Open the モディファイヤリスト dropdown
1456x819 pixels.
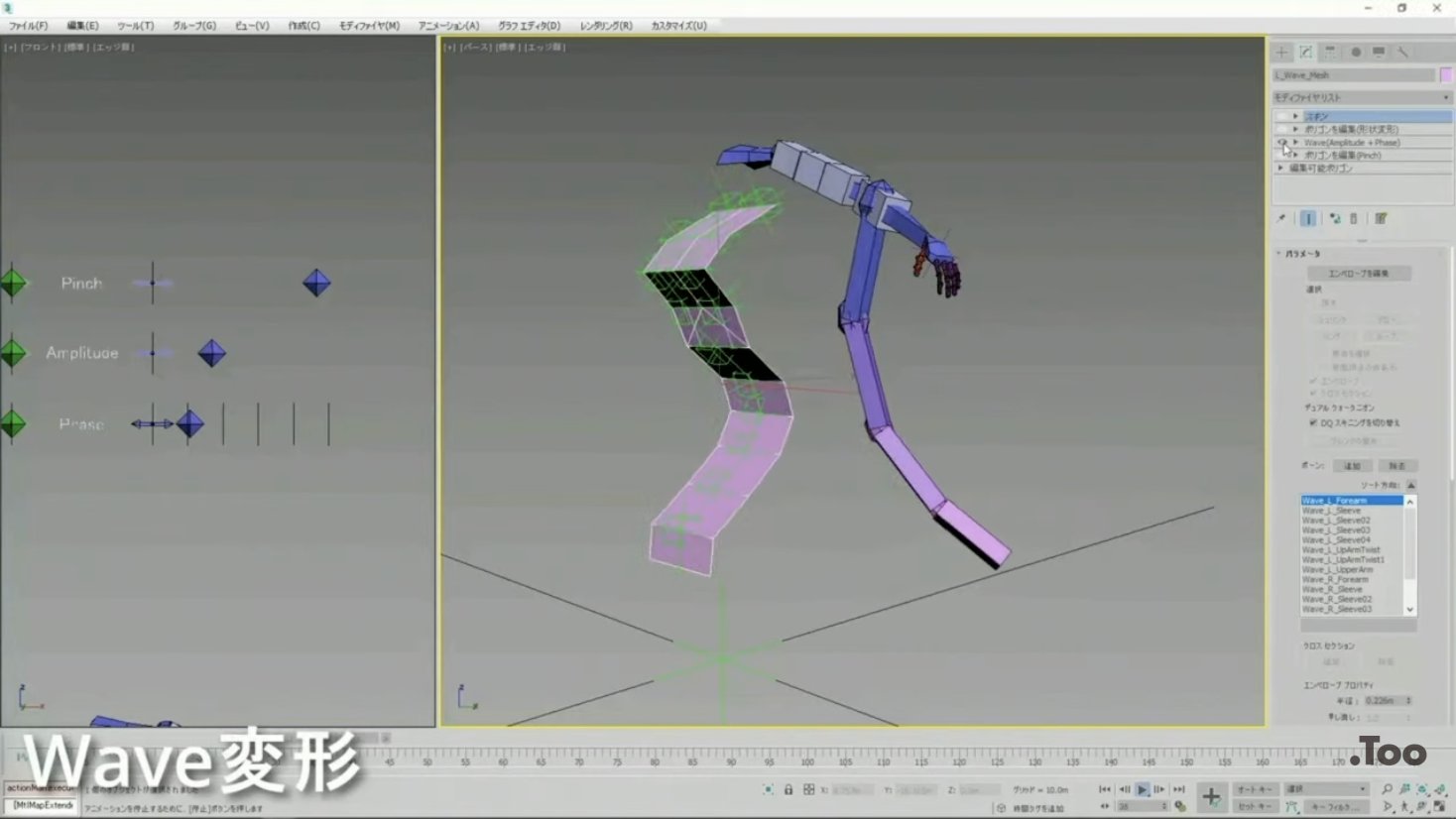[x=1361, y=97]
